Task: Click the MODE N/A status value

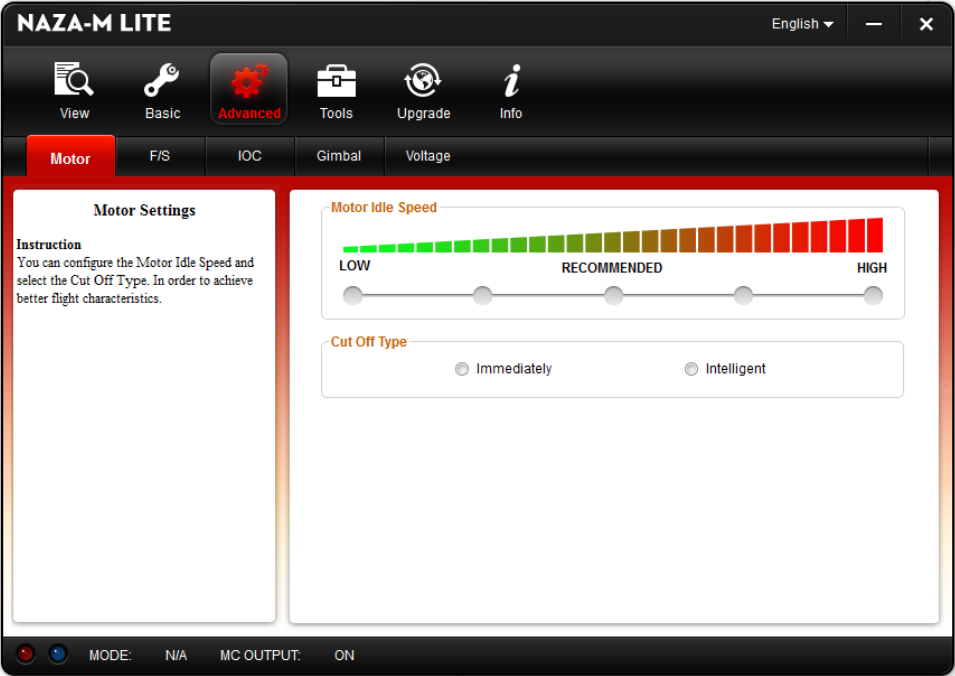Action: click(x=176, y=655)
